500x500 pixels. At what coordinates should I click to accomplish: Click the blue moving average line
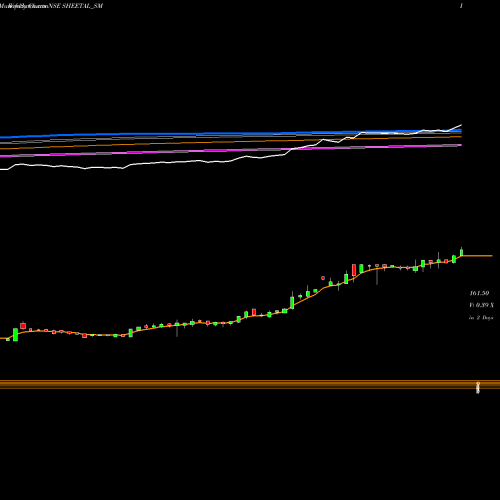pyautogui.click(x=231, y=133)
